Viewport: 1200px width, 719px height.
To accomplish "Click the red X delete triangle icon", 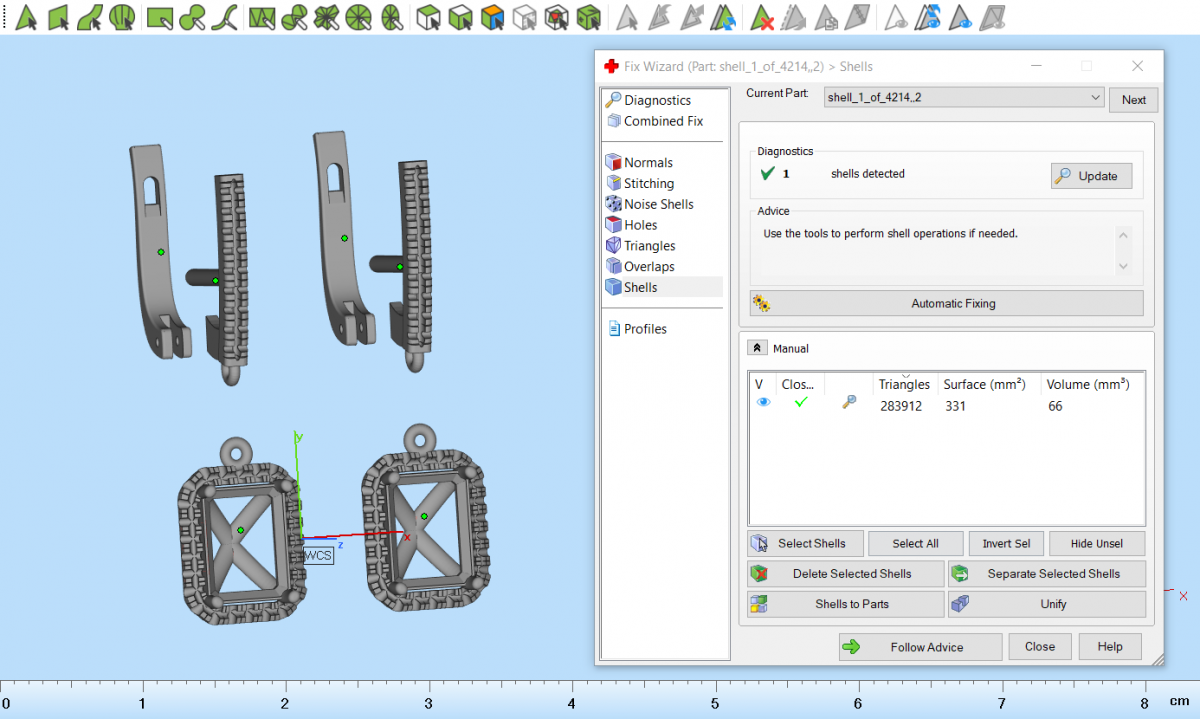I will pos(762,17).
